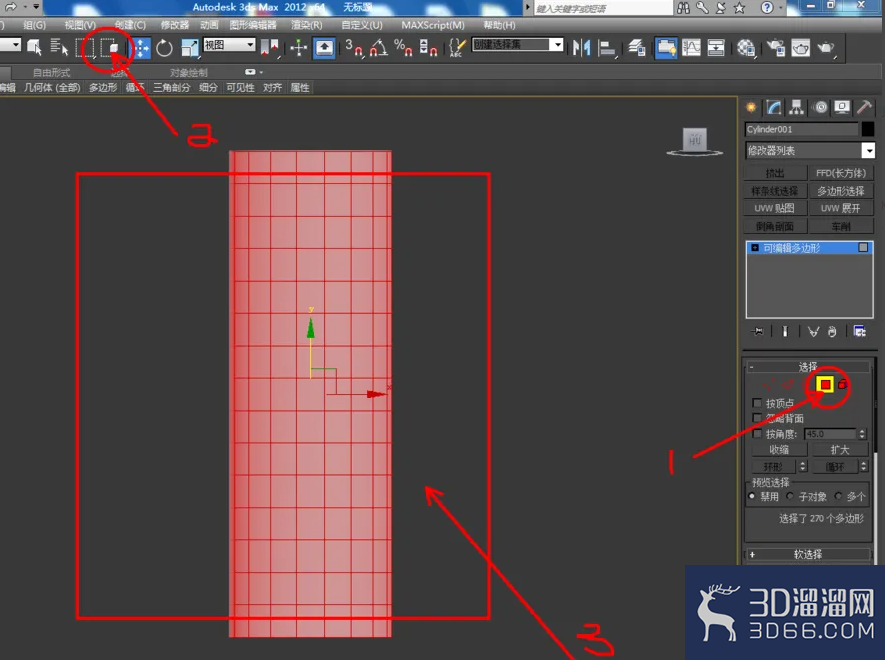This screenshot has height=660, width=885.
Task: Open MAXScript(M) menu
Action: click(433, 25)
